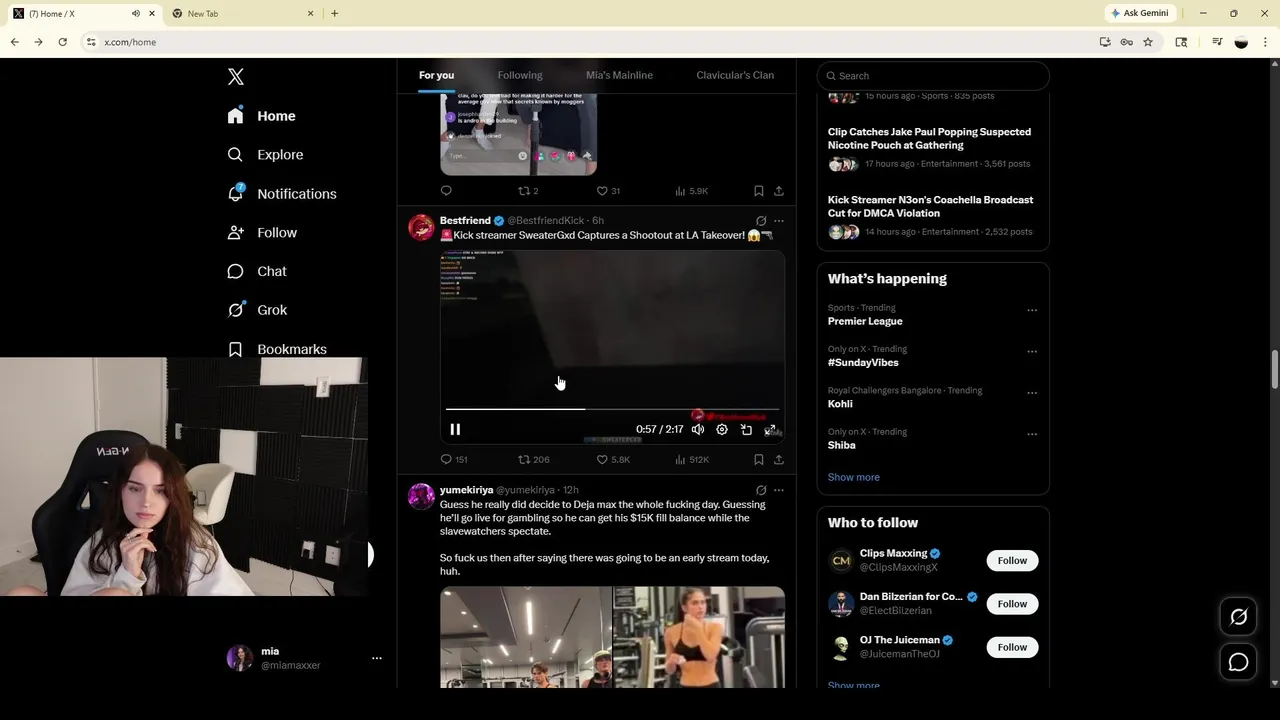Screen dimensions: 1280x720
Task: Open more options for Kohli trend
Action: pos(1032,393)
